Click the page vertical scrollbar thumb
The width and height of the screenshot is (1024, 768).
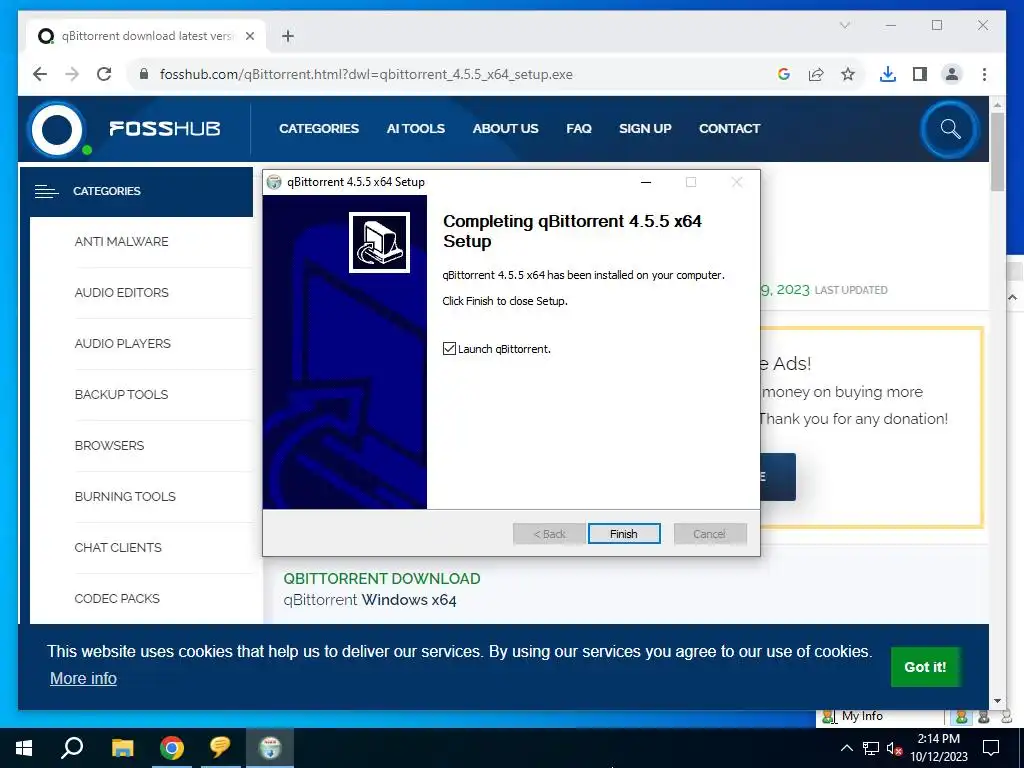[997, 152]
